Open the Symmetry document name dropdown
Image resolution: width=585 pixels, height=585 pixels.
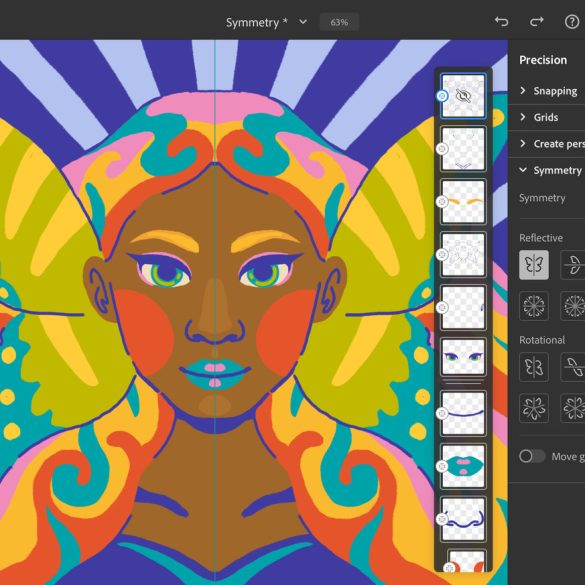303,22
